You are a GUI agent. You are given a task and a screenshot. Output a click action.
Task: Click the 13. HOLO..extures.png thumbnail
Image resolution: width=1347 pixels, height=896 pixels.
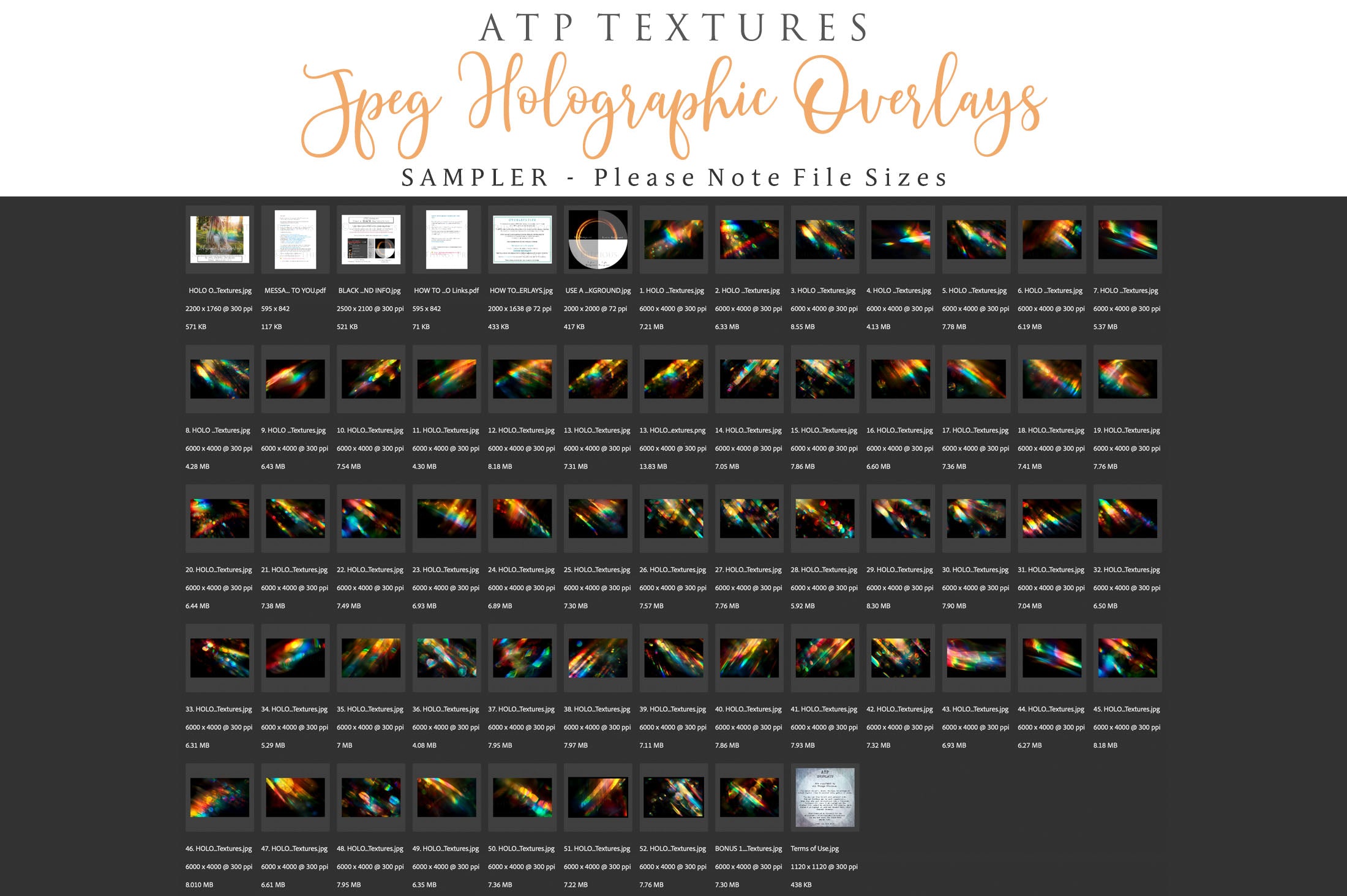pyautogui.click(x=673, y=379)
